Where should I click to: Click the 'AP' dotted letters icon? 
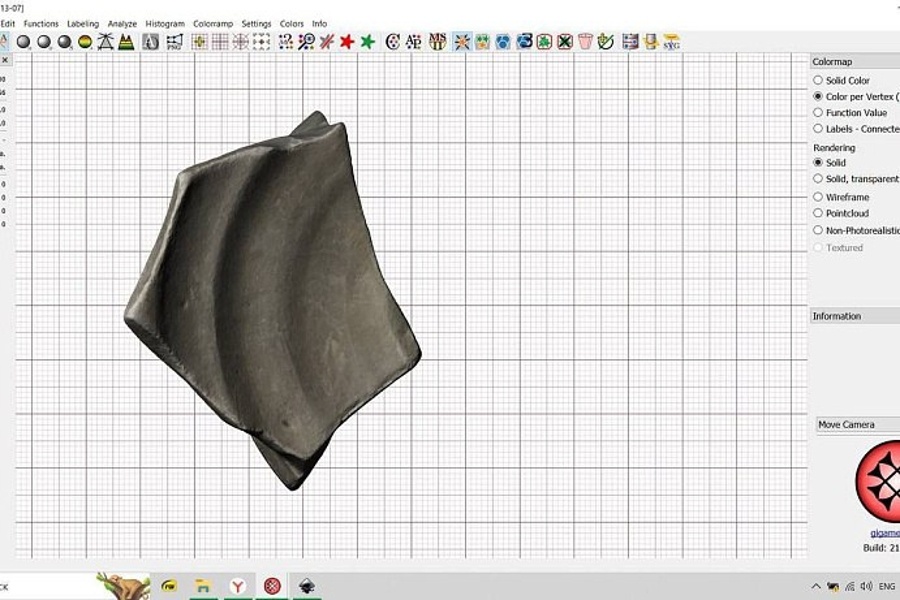pos(413,42)
